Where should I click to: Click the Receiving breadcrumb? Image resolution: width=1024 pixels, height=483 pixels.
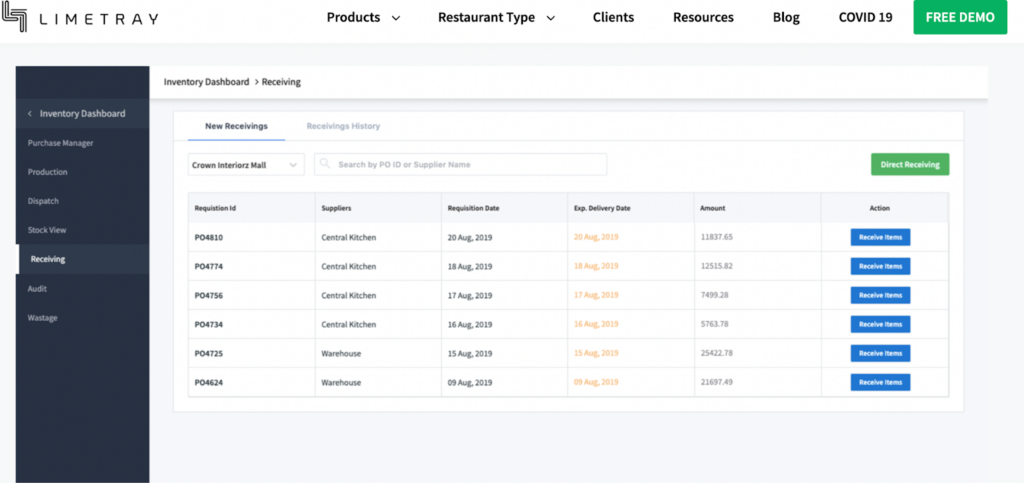[281, 82]
